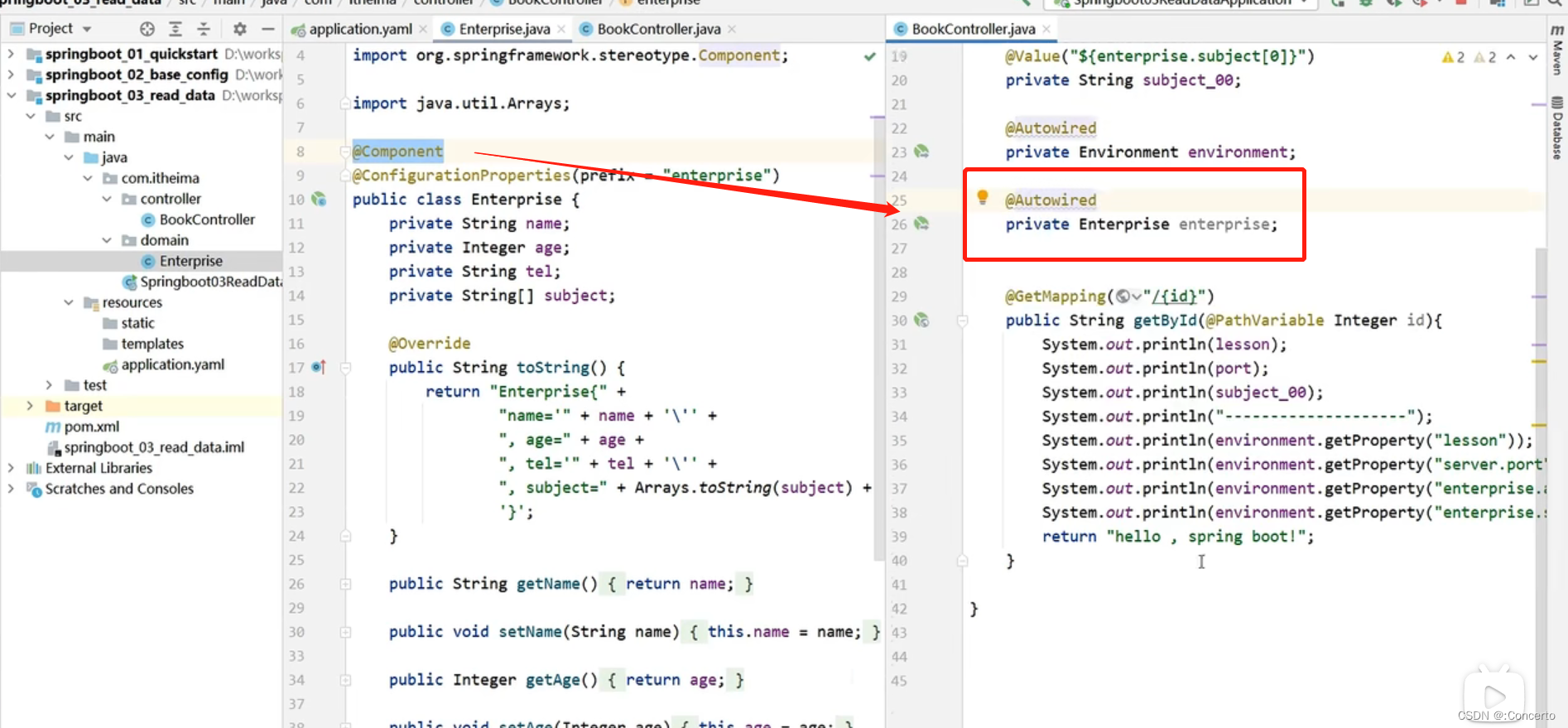Select springboot_03_read_data.iml file

coord(154,447)
